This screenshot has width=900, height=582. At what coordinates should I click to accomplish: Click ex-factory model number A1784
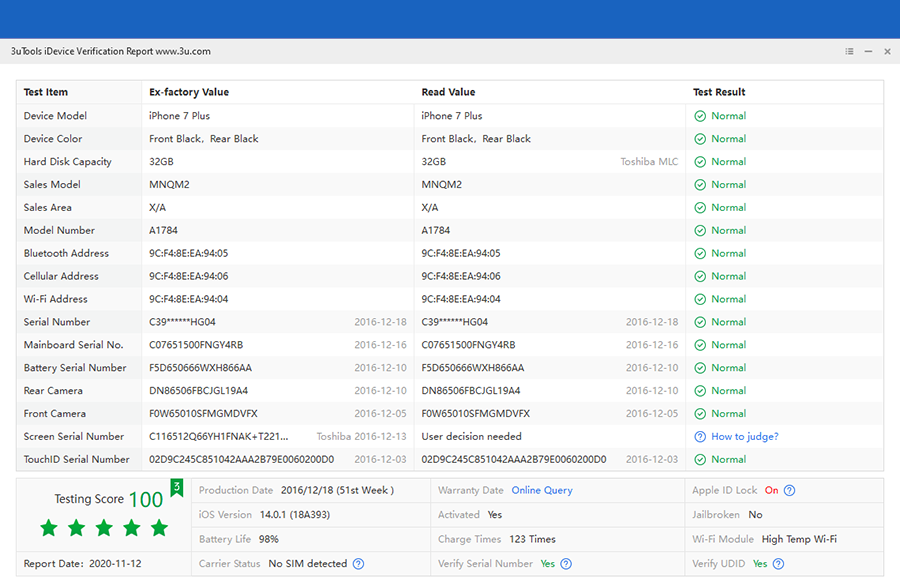[x=164, y=231]
